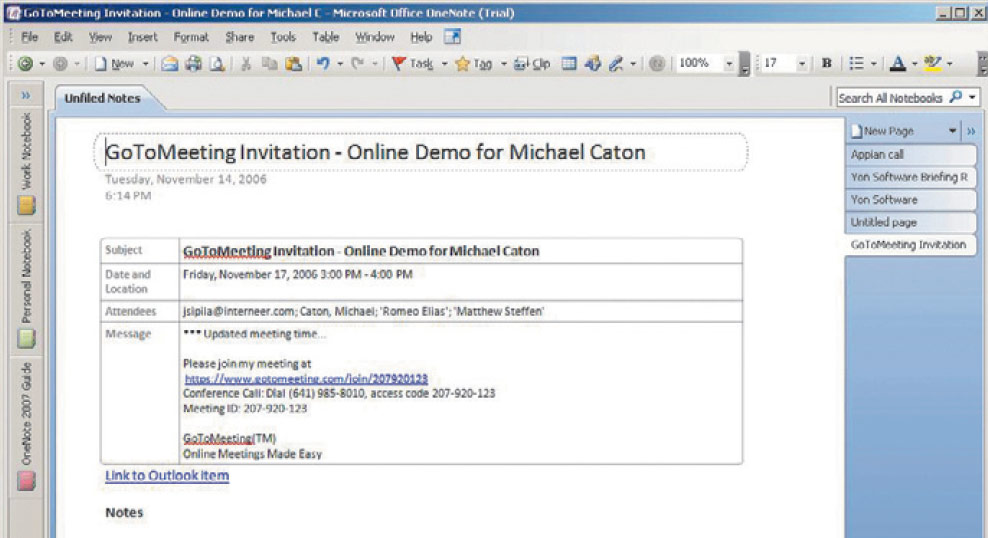Toggle bulleted list formatting
The image size is (988, 538).
pyautogui.click(x=856, y=63)
